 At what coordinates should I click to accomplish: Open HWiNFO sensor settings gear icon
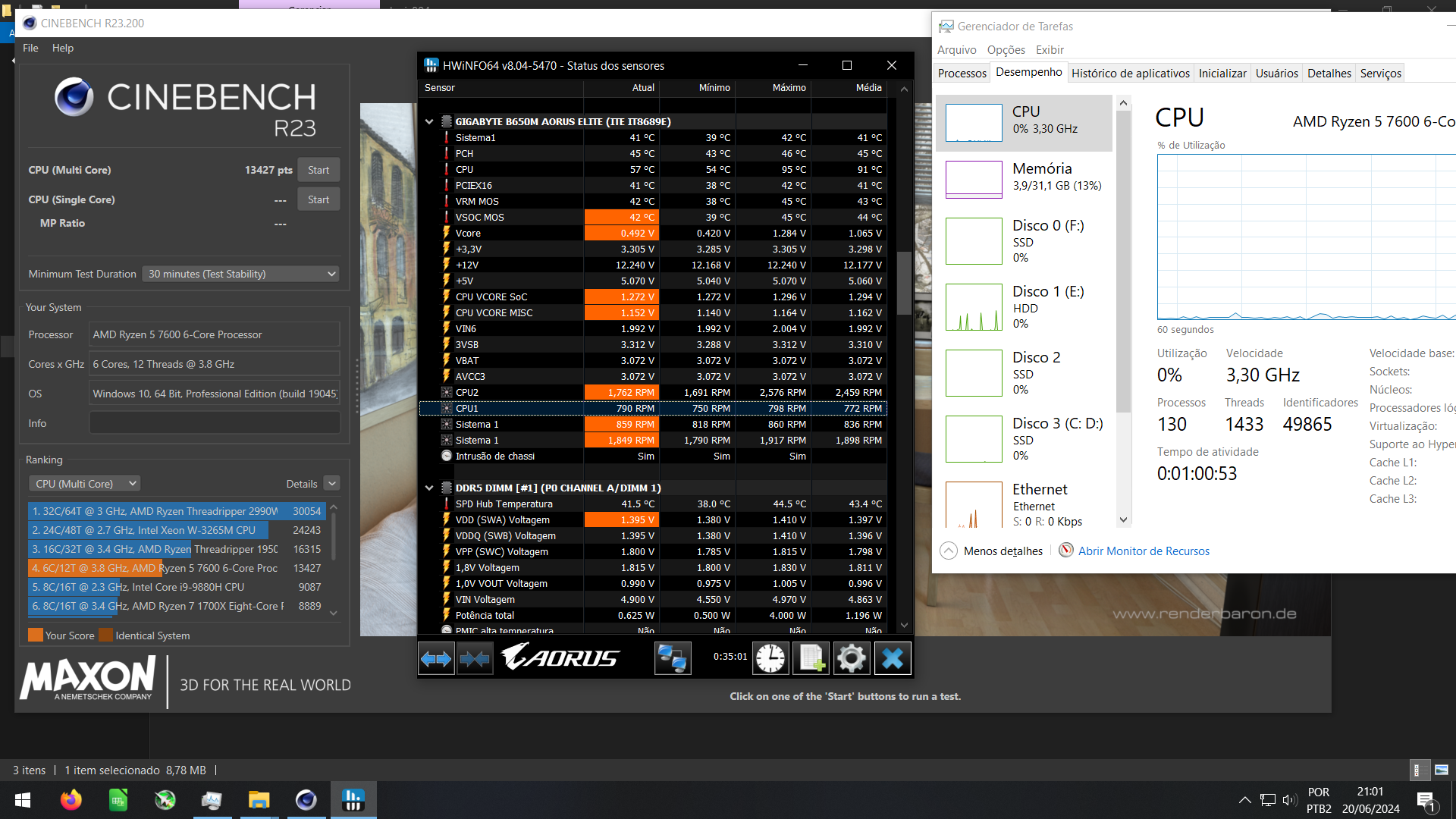tap(851, 658)
